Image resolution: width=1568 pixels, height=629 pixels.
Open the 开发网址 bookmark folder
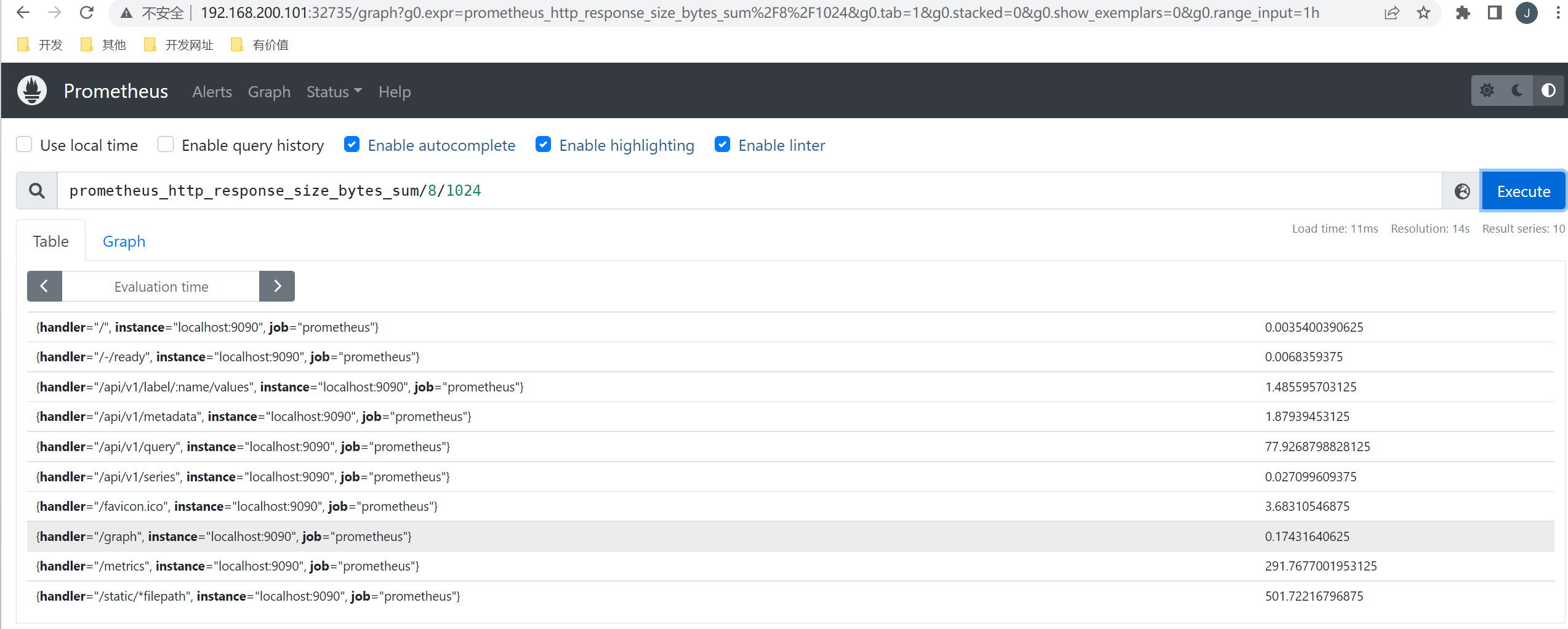click(179, 44)
